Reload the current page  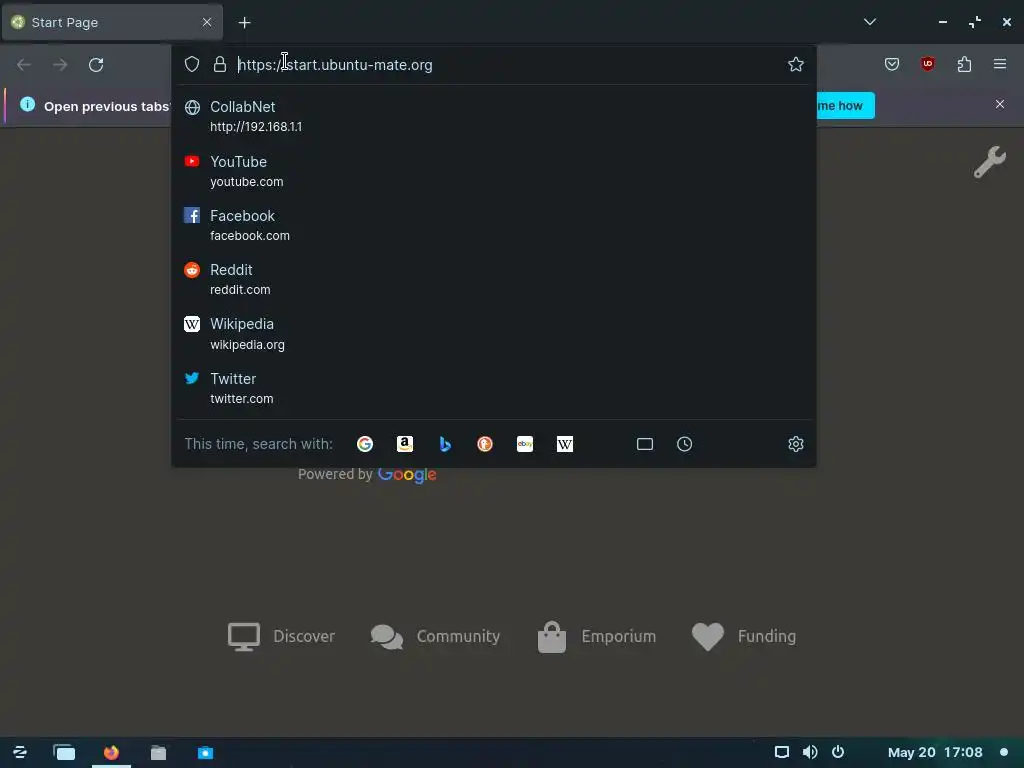(96, 65)
